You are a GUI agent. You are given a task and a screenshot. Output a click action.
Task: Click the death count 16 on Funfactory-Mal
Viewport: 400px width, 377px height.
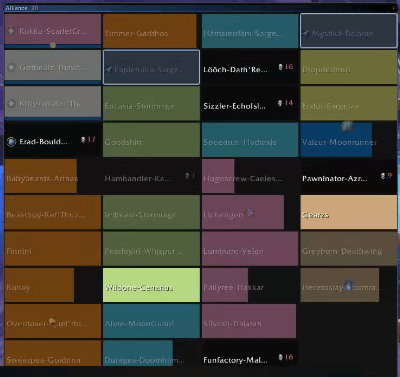point(289,357)
